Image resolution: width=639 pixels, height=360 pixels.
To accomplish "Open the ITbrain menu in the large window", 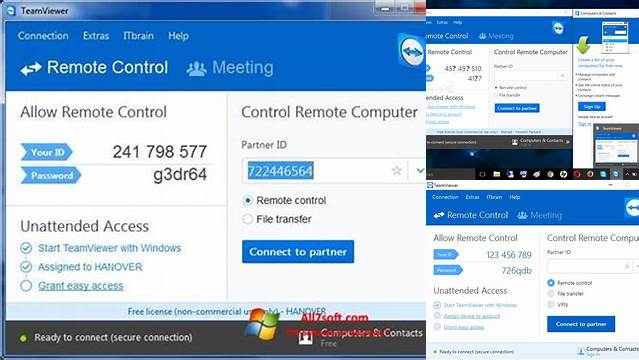I will coord(139,36).
